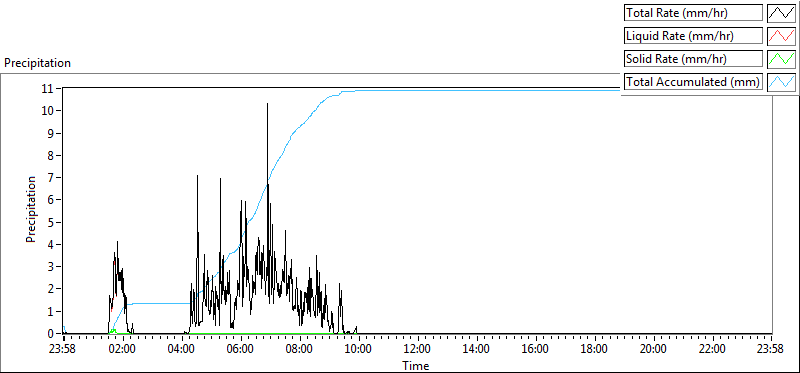Viewport: 800px width, 373px height.
Task: Click the 14:00 x-axis tick label
Action: pyautogui.click(x=477, y=350)
